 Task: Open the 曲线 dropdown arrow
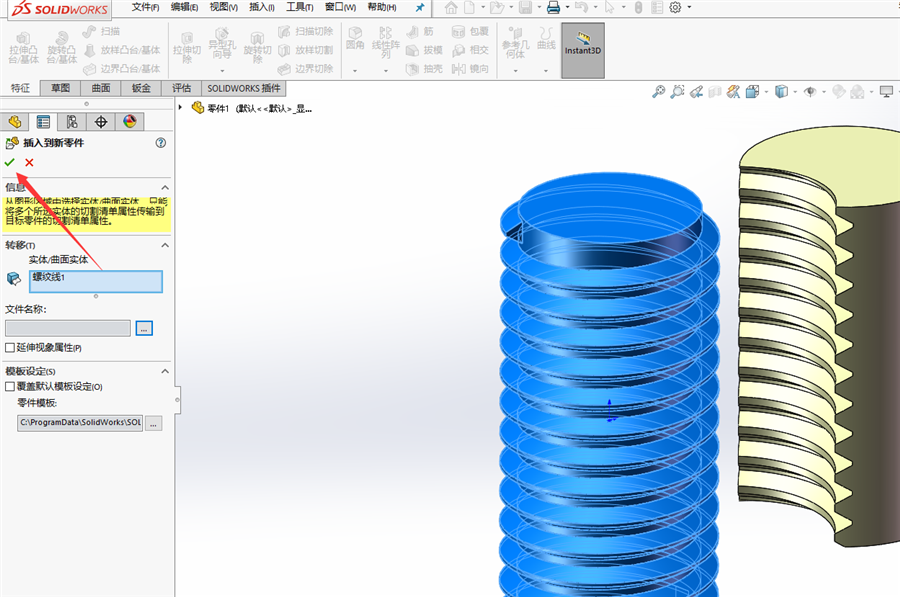(x=546, y=71)
